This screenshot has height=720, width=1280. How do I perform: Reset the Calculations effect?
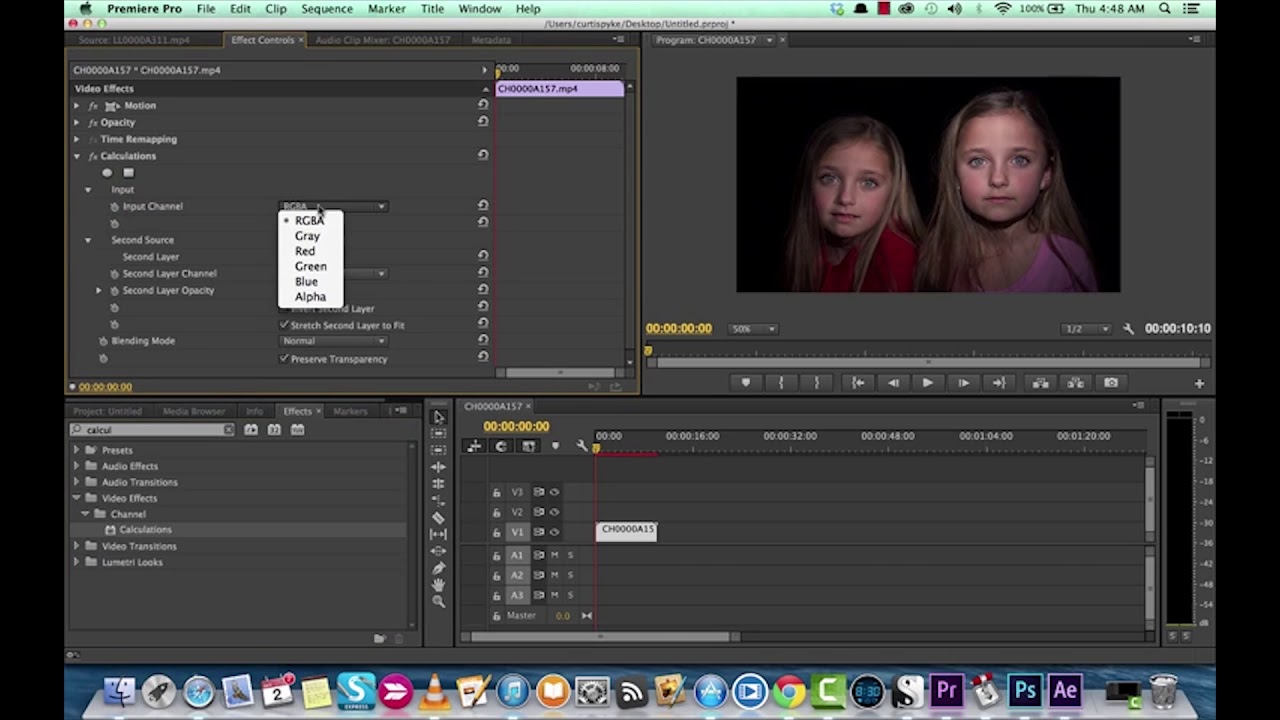click(x=483, y=155)
